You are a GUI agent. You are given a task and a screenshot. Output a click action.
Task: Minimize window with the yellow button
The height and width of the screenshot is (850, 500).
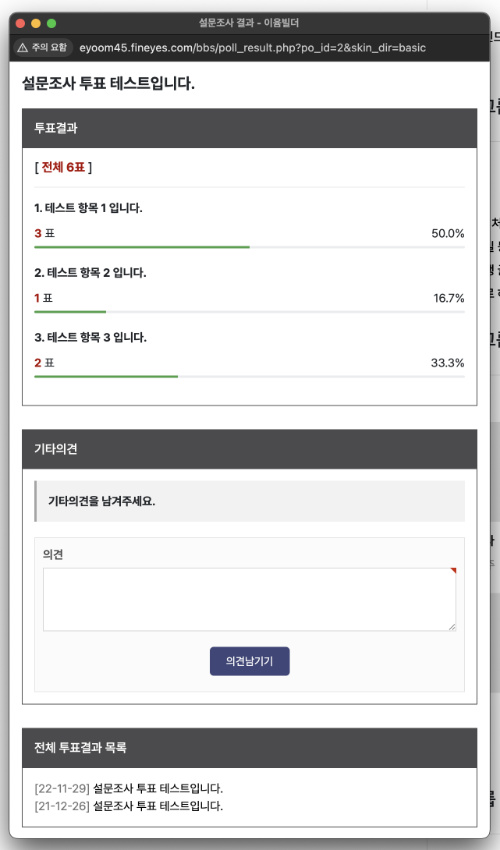[36, 23]
